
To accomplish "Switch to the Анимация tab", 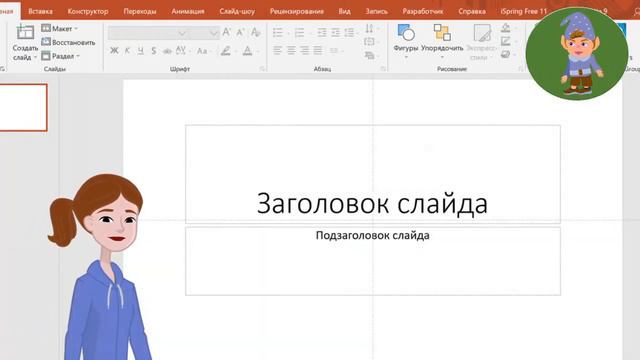I will (188, 11).
